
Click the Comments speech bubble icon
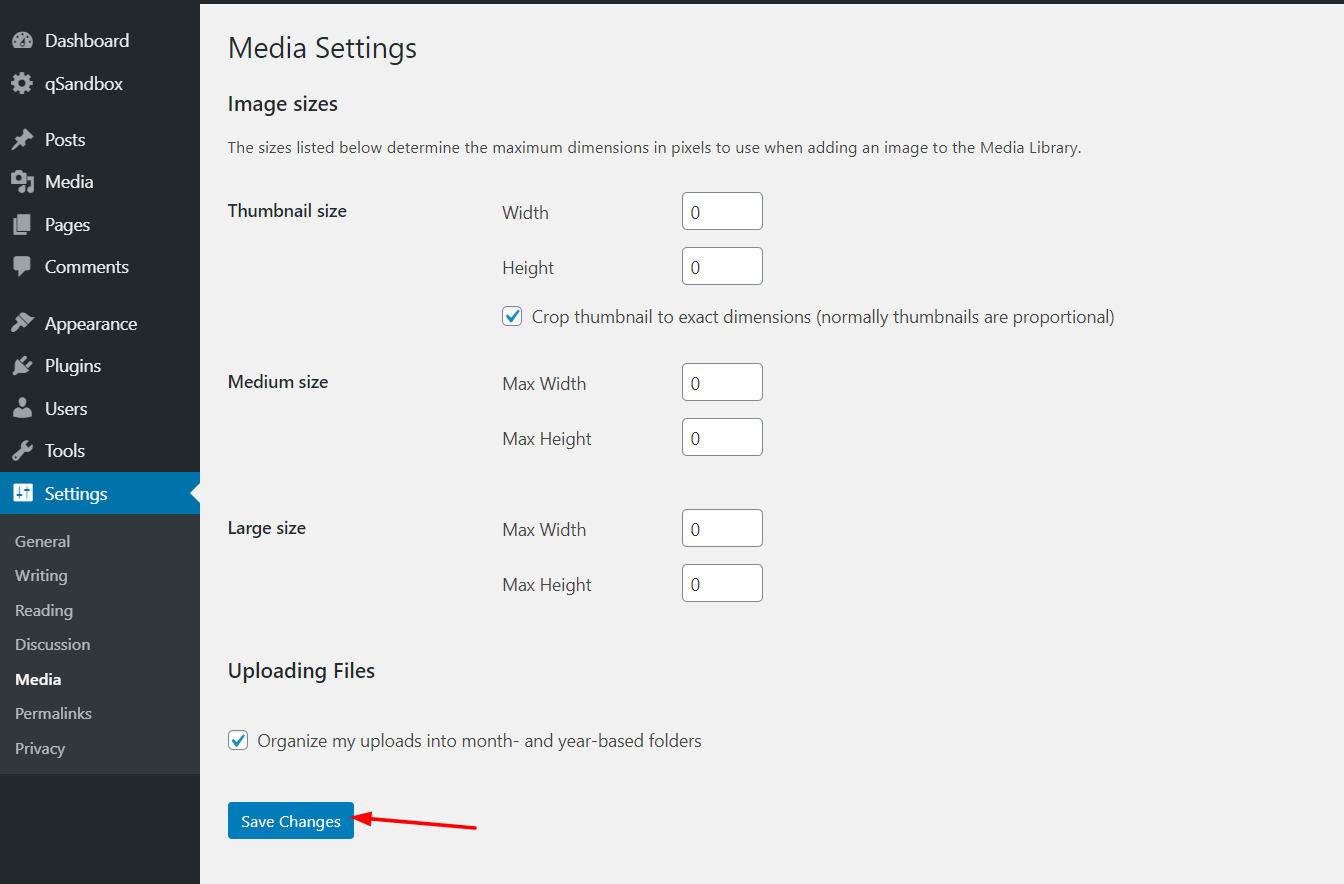click(22, 267)
